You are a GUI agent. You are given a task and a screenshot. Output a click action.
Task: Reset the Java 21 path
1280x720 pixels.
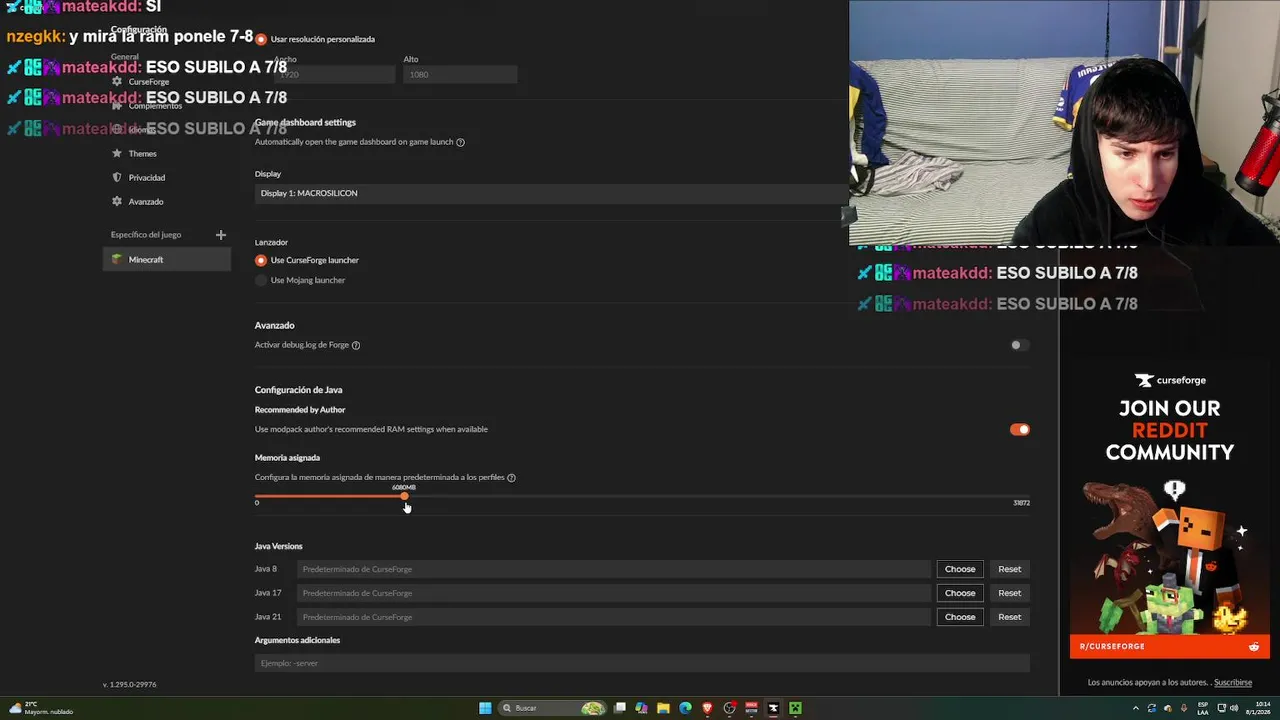(1010, 617)
